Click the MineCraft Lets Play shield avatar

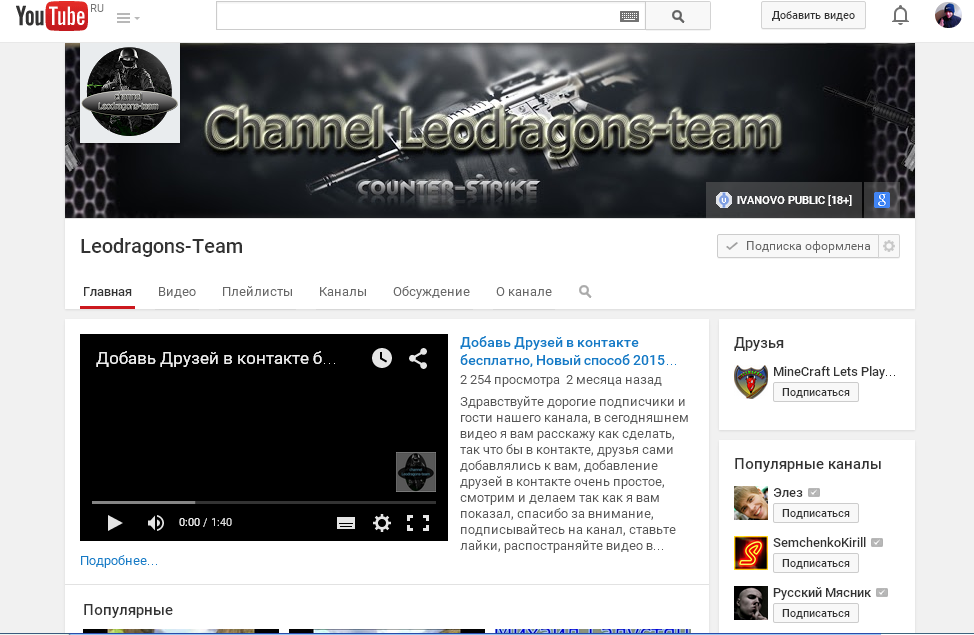click(751, 381)
